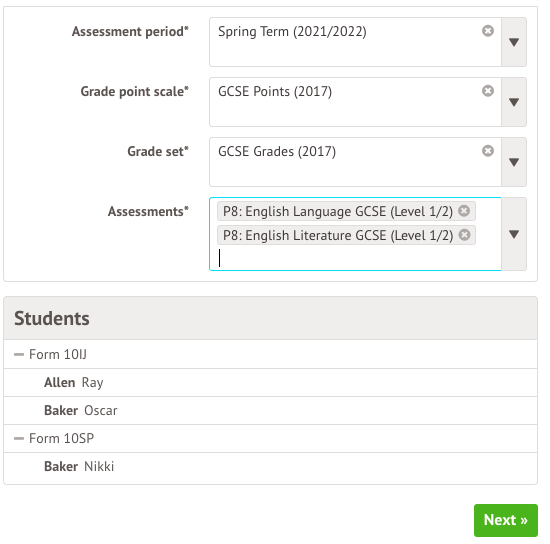Clear the Spring Term assessment period selection
This screenshot has height=544, width=550.
click(x=488, y=31)
